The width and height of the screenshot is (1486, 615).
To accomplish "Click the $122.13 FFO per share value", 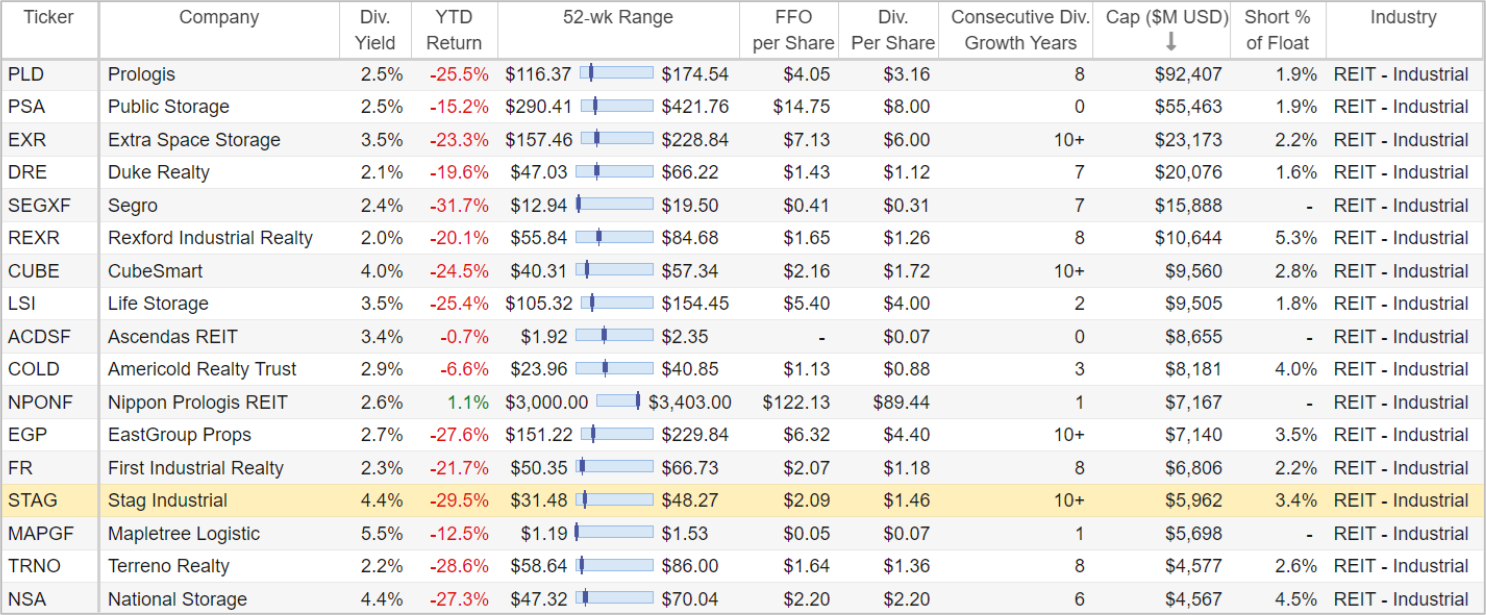I will pos(797,402).
